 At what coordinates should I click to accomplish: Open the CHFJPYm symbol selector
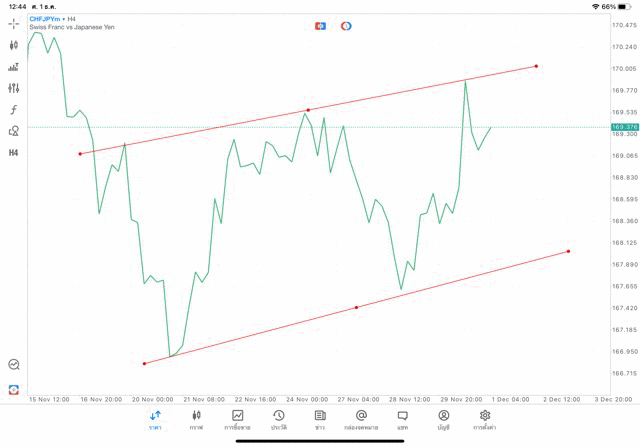(44, 19)
